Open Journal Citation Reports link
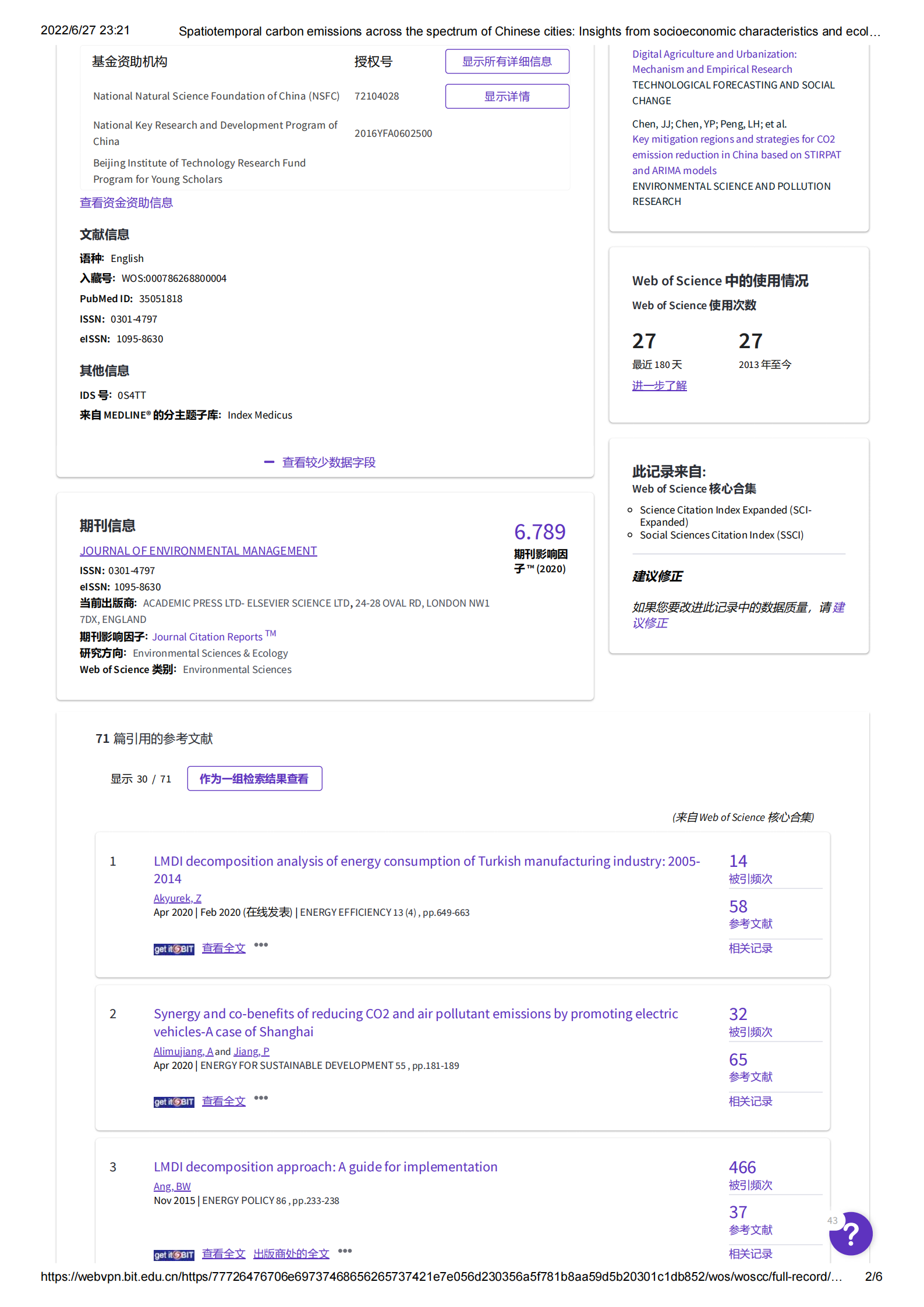 [207, 637]
